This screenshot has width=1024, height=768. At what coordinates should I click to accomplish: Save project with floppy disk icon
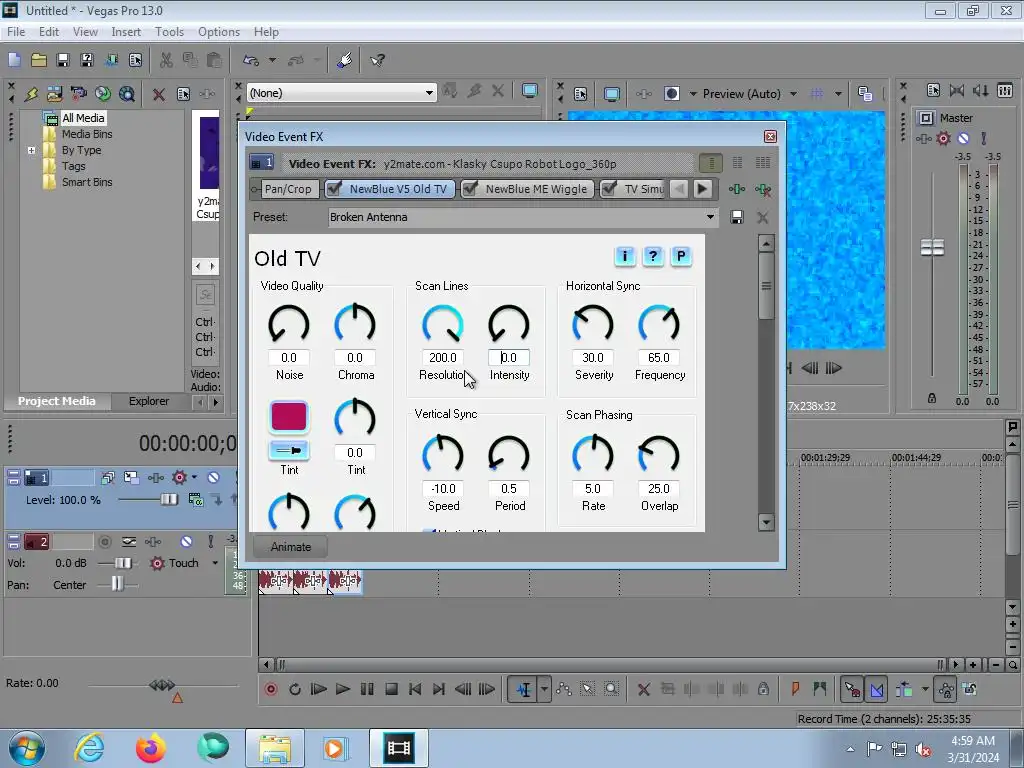click(63, 60)
